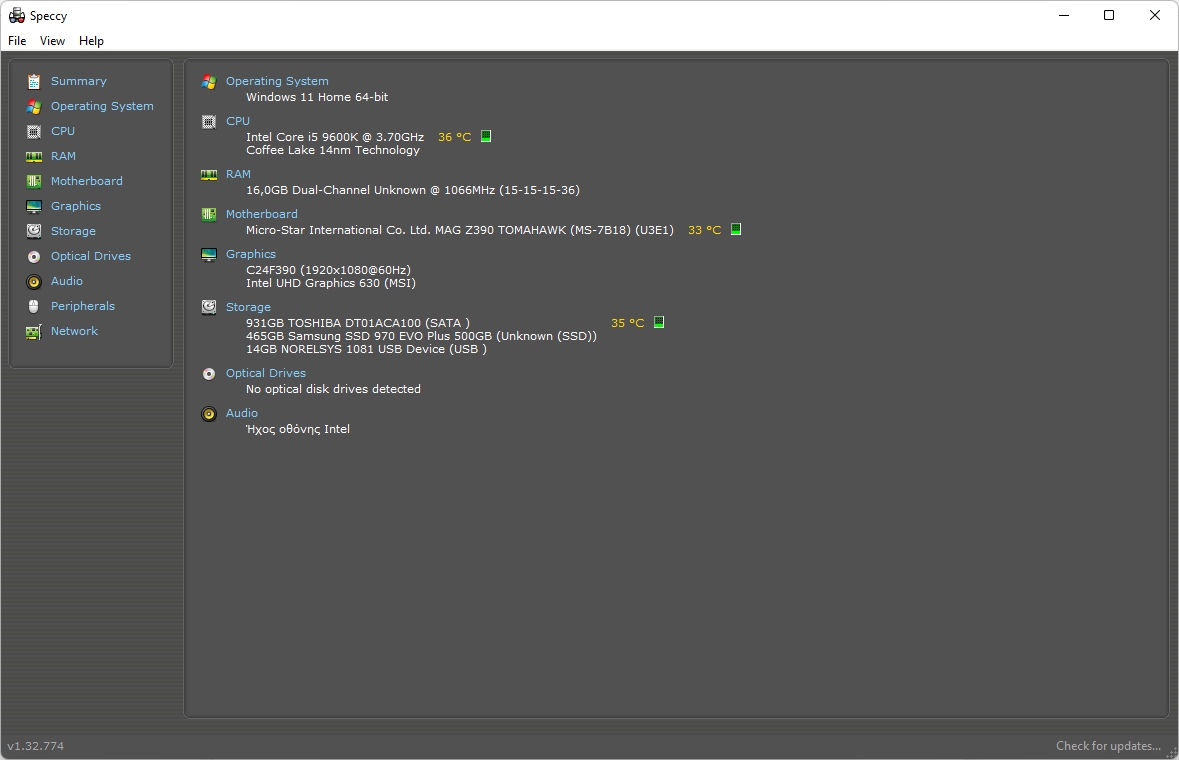Click the Windows icon beside Operating System
The width and height of the screenshot is (1179, 760).
click(209, 82)
